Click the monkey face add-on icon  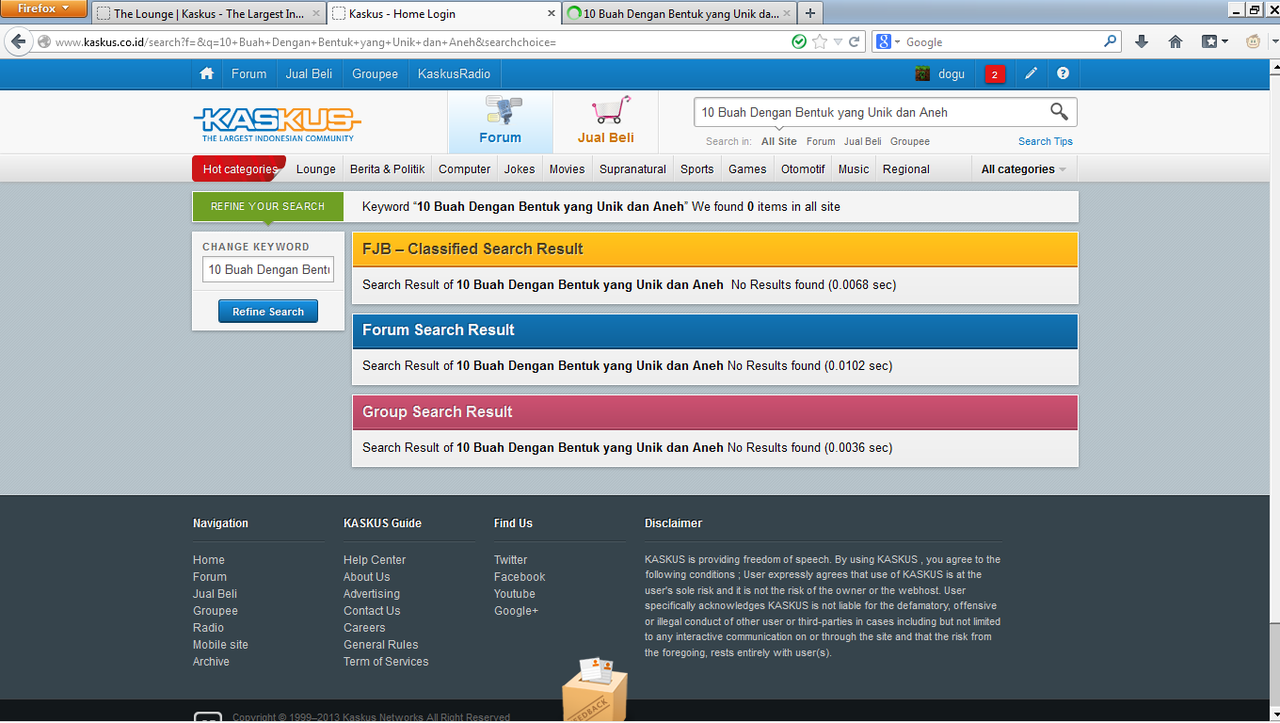point(1254,42)
